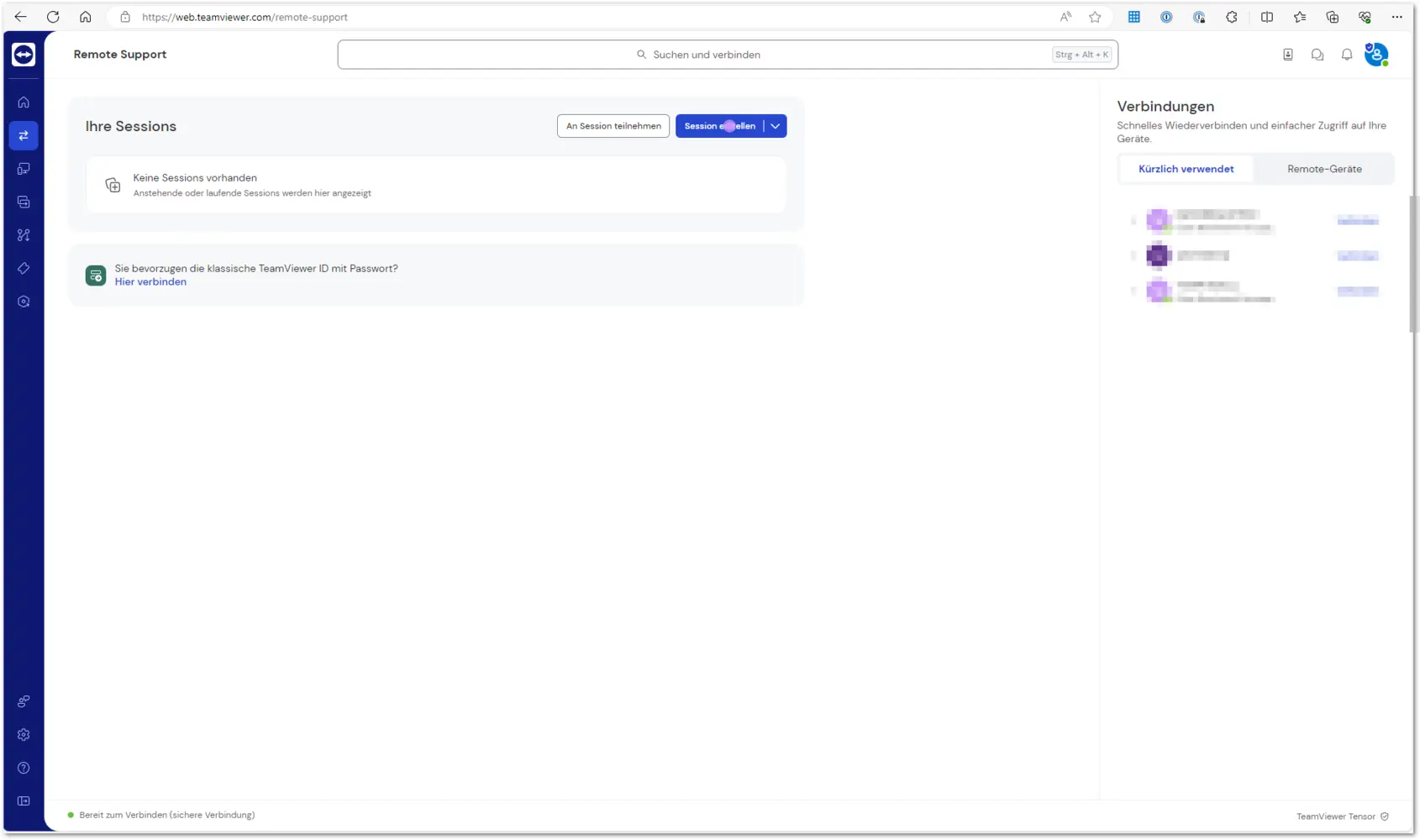Click the TeamViewer Tensor label
1420x840 pixels.
[1336, 816]
